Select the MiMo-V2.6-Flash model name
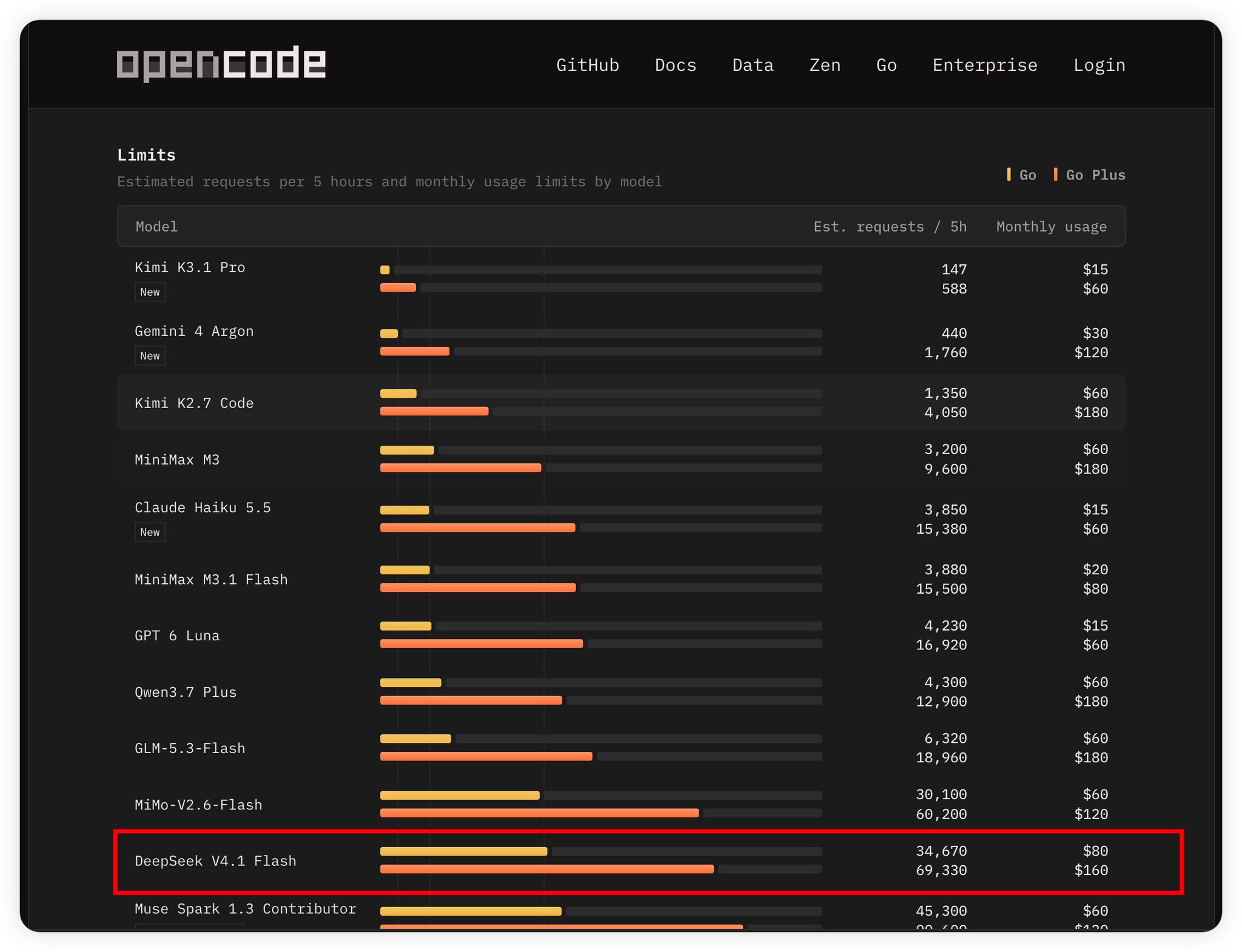Image resolution: width=1242 pixels, height=952 pixels. [198, 805]
